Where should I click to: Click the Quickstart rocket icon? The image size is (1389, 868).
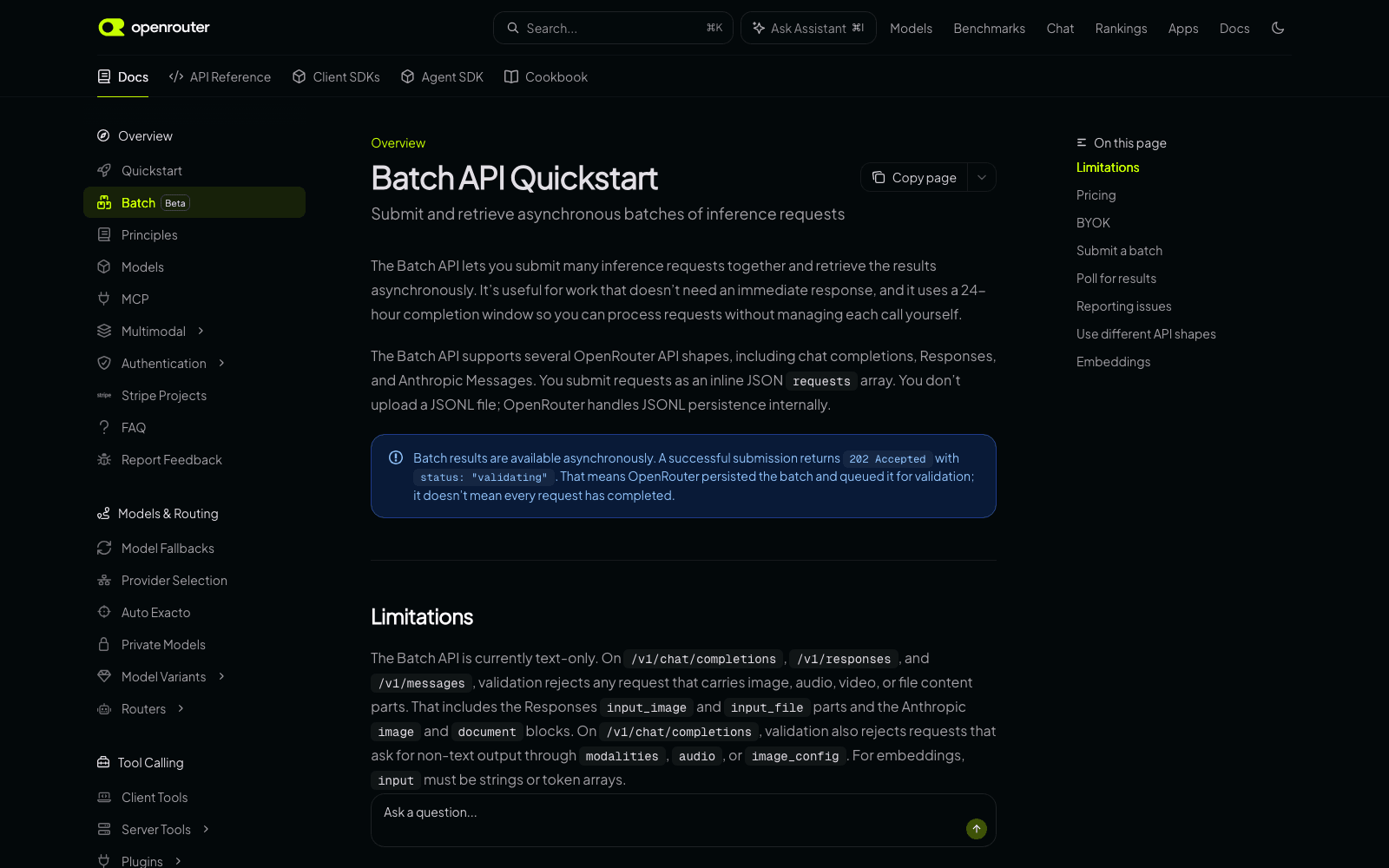point(104,170)
